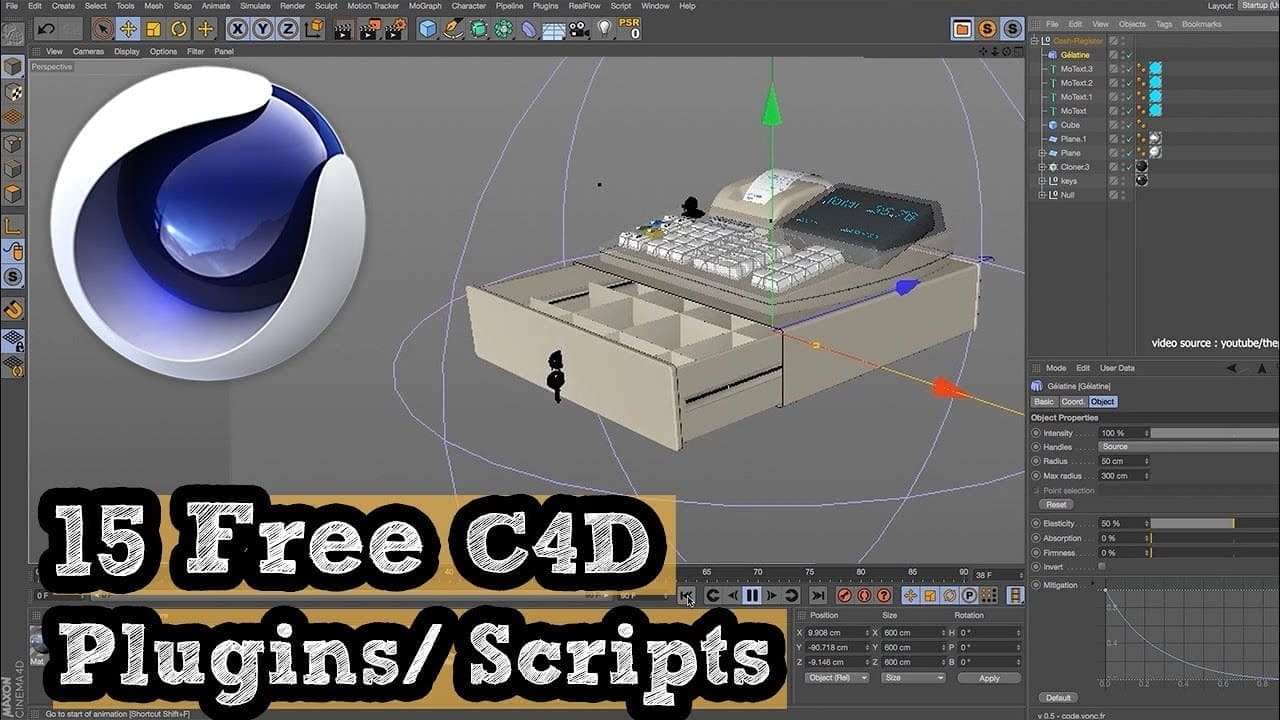Select the MoText.3 text object icon

(1052, 69)
